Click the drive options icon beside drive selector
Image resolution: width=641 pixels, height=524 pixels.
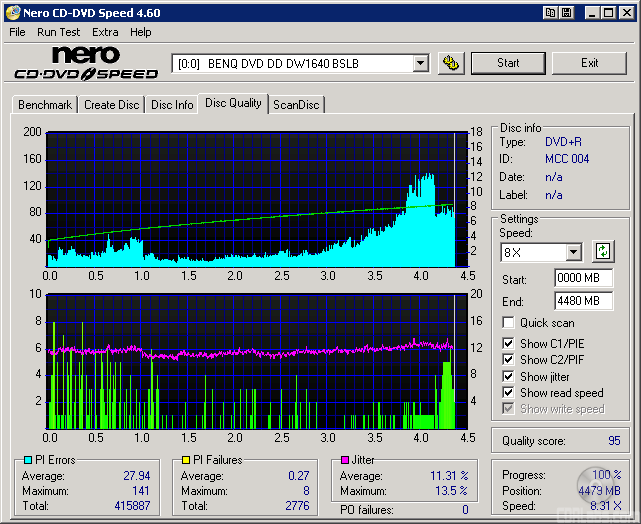[x=452, y=63]
